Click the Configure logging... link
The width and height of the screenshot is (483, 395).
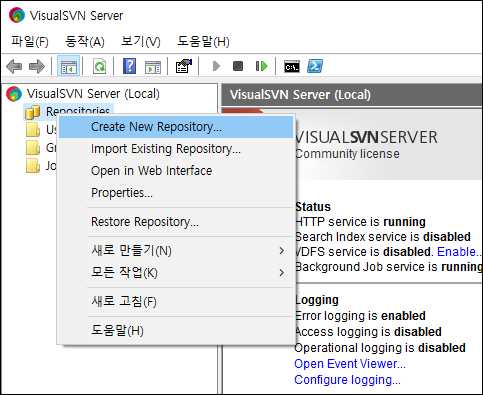[x=348, y=380]
